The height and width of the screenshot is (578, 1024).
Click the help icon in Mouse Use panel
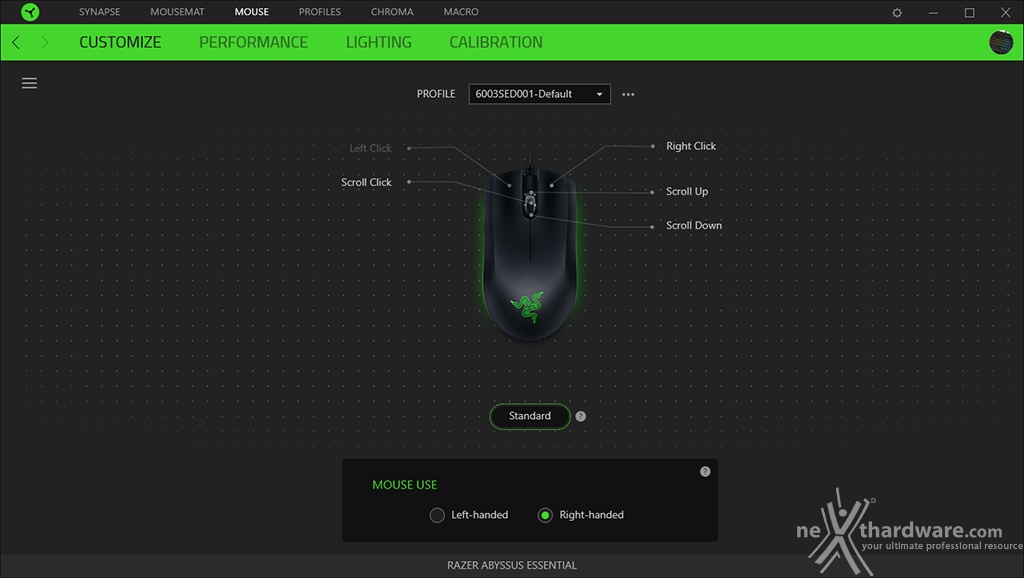705,472
